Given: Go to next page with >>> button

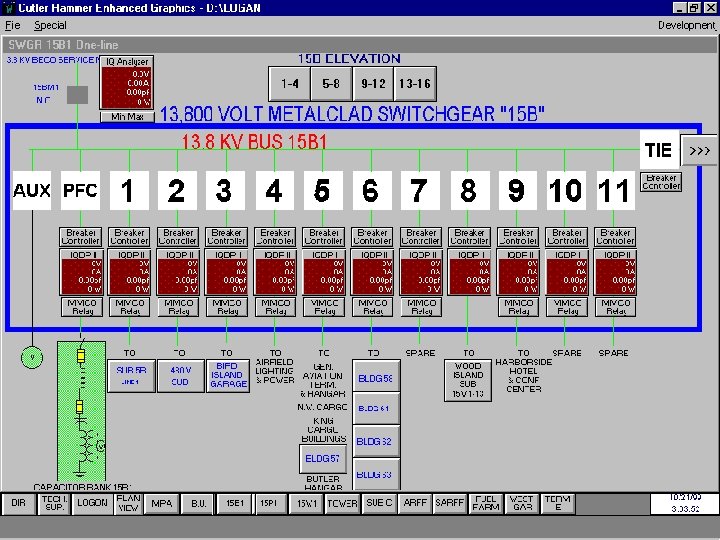Looking at the screenshot, I should pos(699,150).
